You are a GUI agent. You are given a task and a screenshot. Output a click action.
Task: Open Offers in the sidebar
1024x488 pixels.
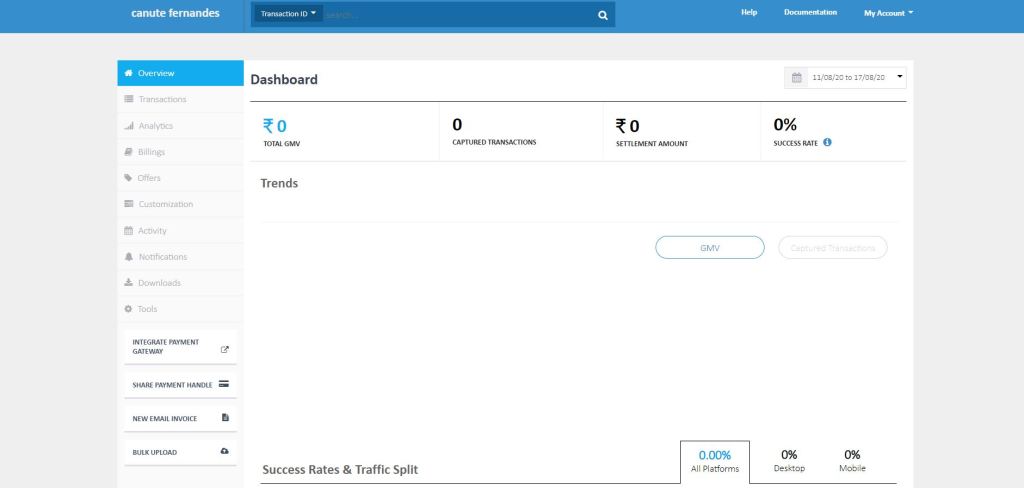pos(181,178)
